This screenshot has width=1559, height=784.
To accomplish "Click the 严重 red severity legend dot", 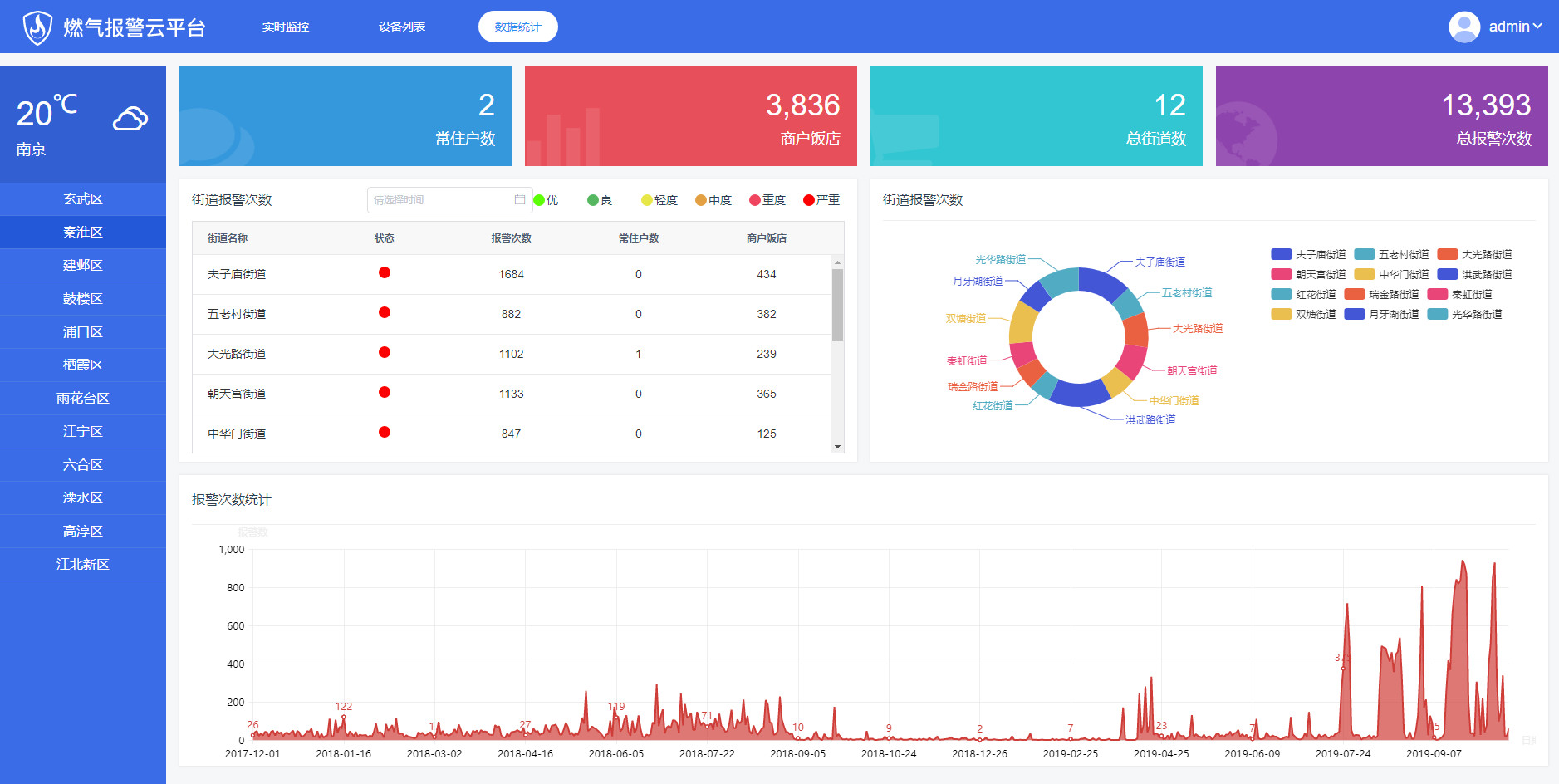I will (809, 200).
